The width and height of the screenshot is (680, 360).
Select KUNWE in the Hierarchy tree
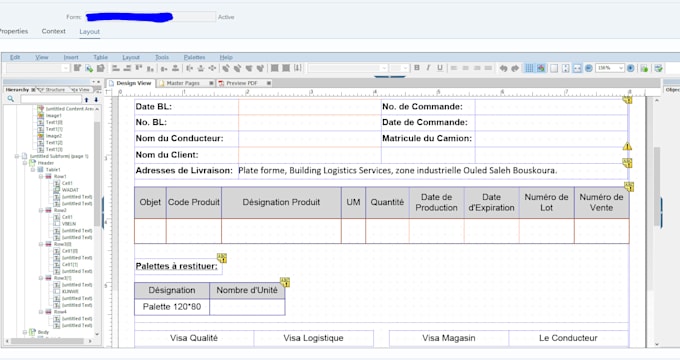point(70,291)
